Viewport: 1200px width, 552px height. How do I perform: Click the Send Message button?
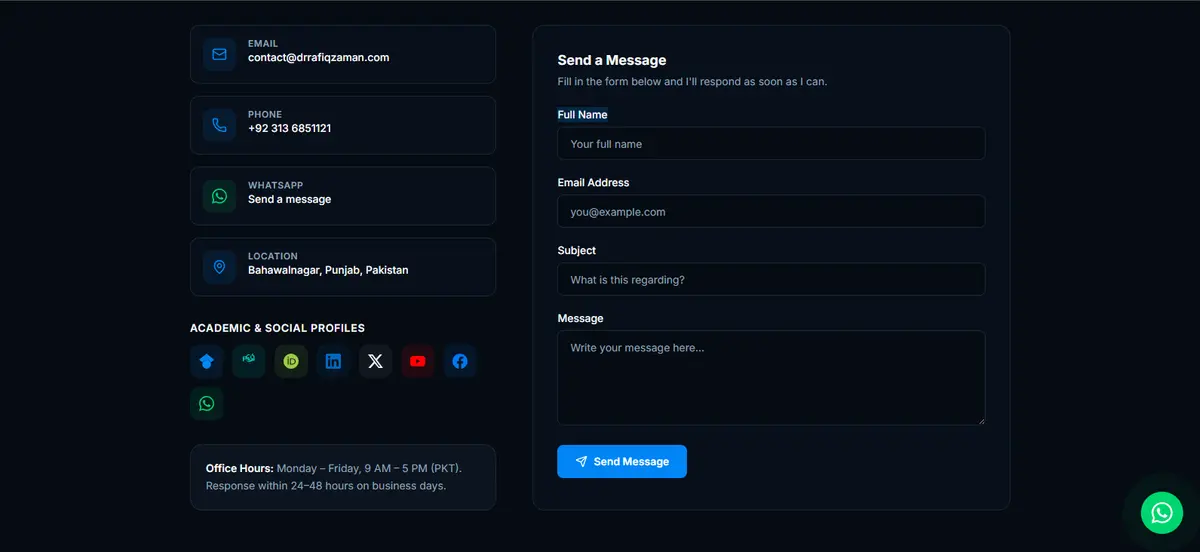pos(622,462)
